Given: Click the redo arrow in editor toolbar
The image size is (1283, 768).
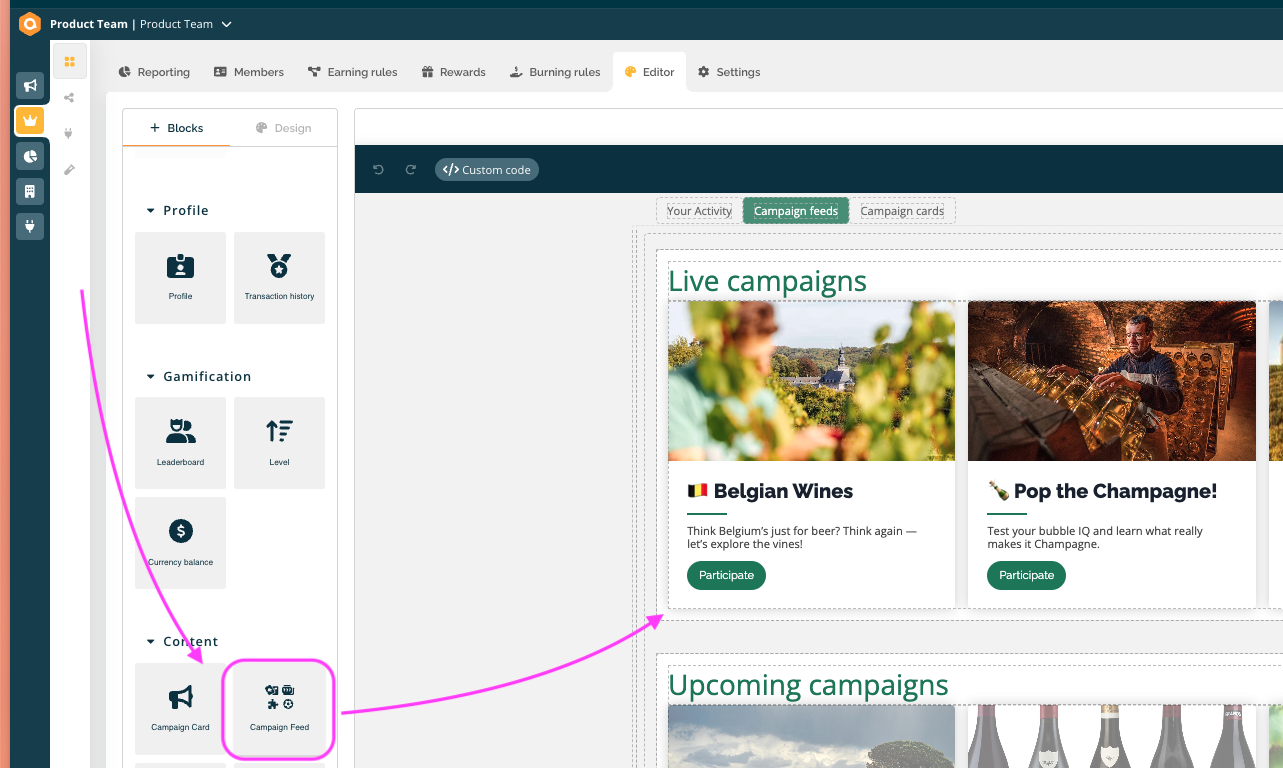Looking at the screenshot, I should [x=410, y=170].
